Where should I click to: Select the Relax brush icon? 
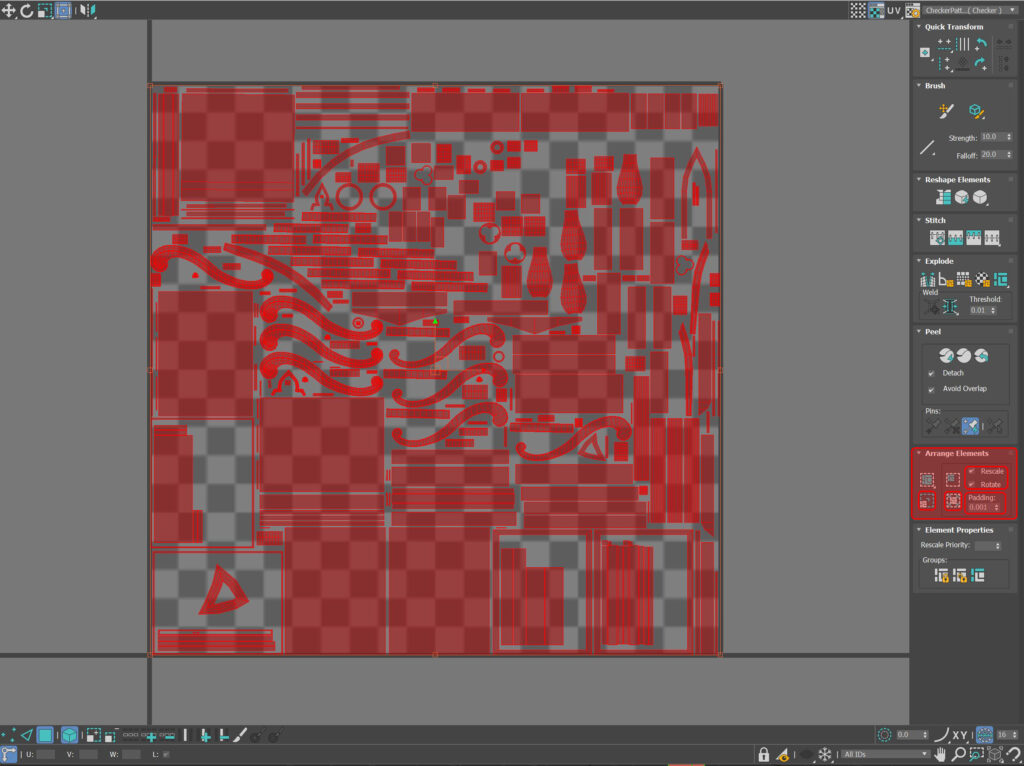point(976,111)
